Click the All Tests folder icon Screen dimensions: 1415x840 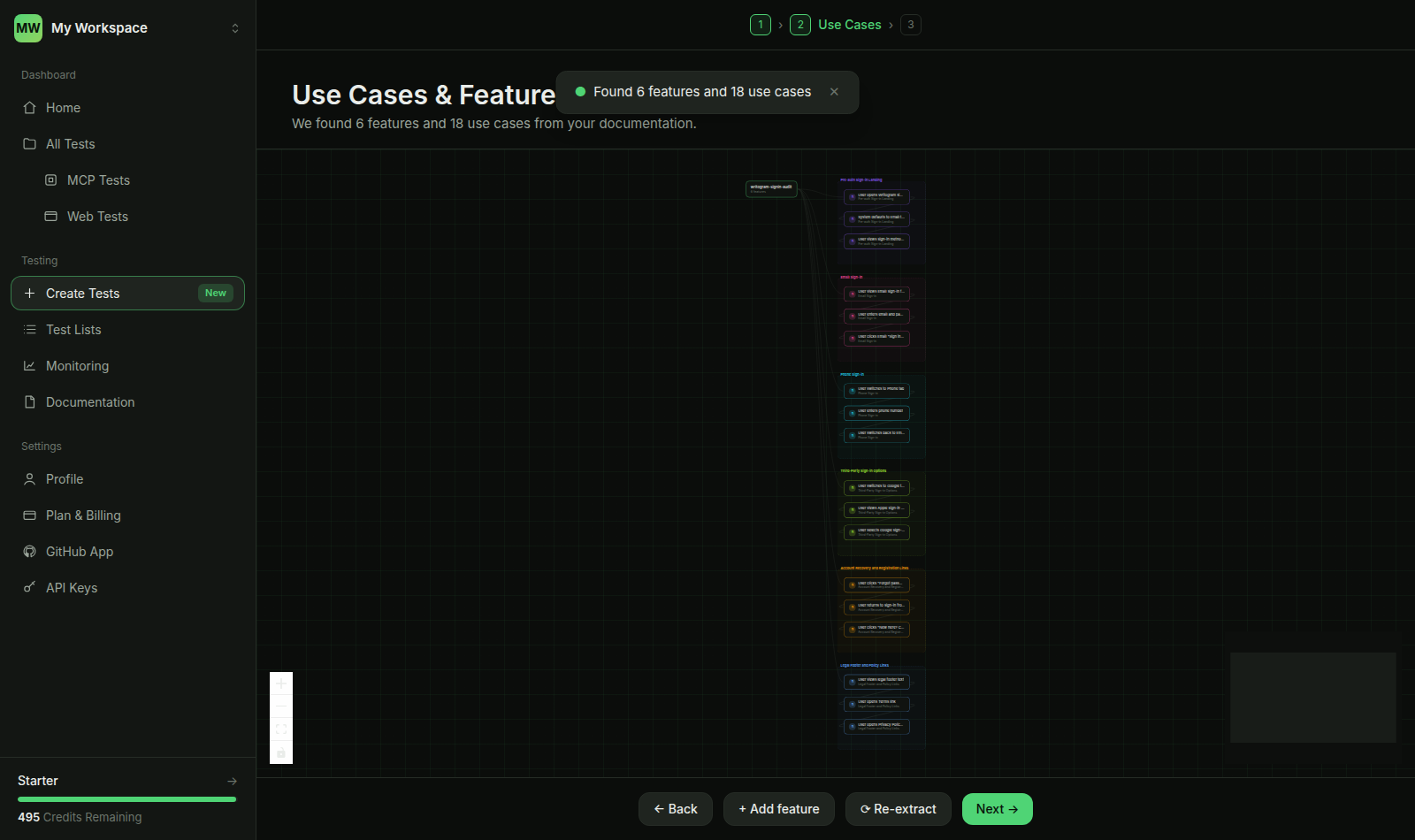point(29,144)
